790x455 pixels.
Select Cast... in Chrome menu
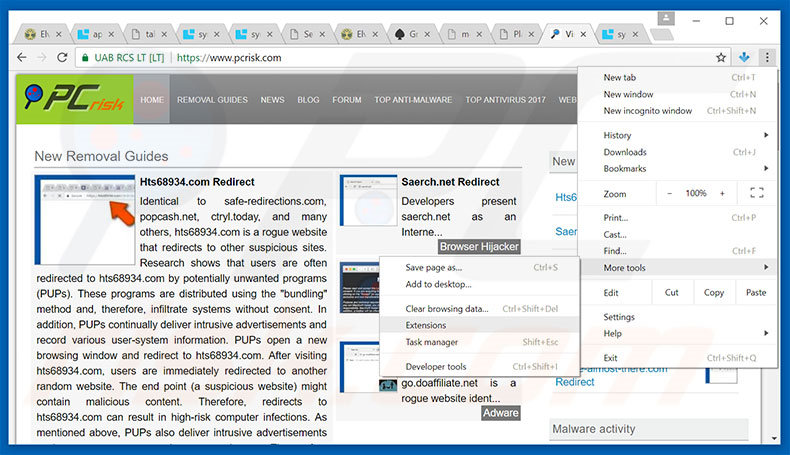(615, 234)
